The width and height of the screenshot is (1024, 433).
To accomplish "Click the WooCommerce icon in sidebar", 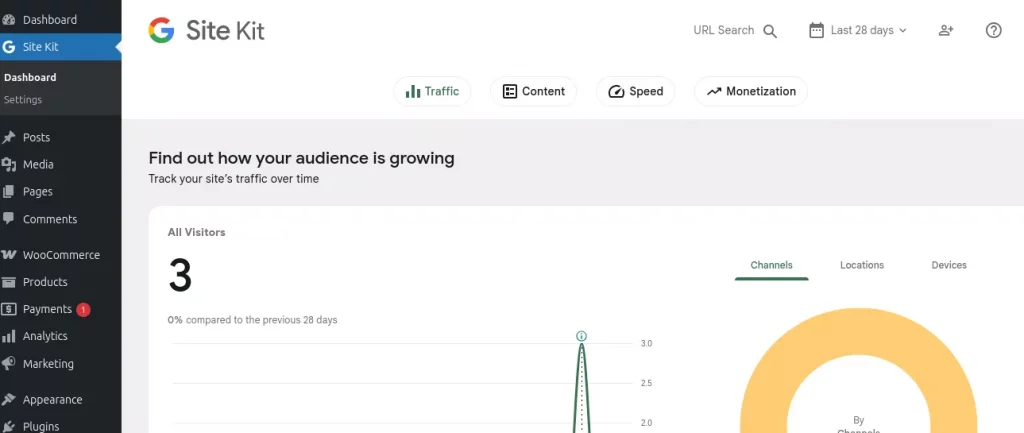I will tap(8, 255).
